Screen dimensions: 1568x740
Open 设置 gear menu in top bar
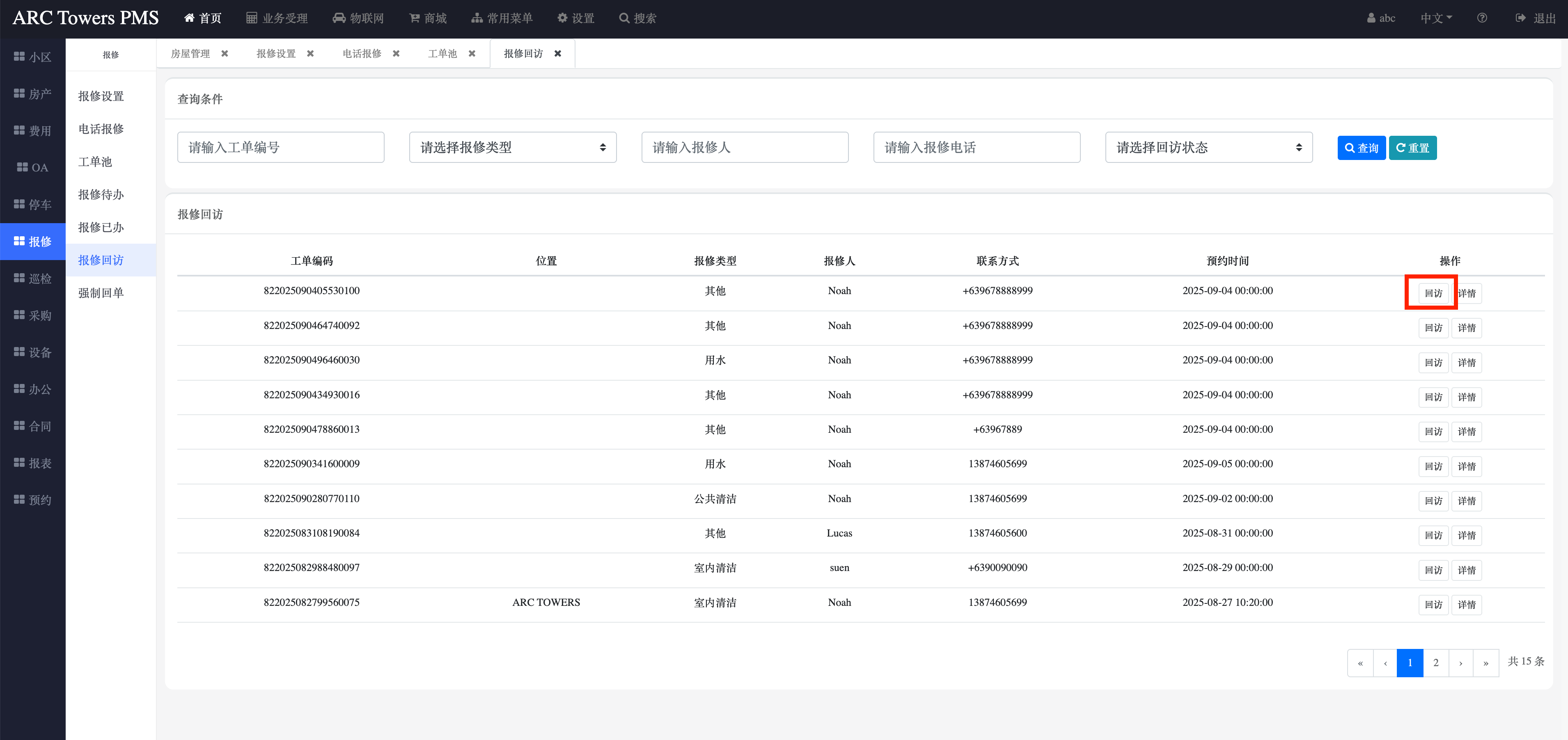click(x=575, y=18)
